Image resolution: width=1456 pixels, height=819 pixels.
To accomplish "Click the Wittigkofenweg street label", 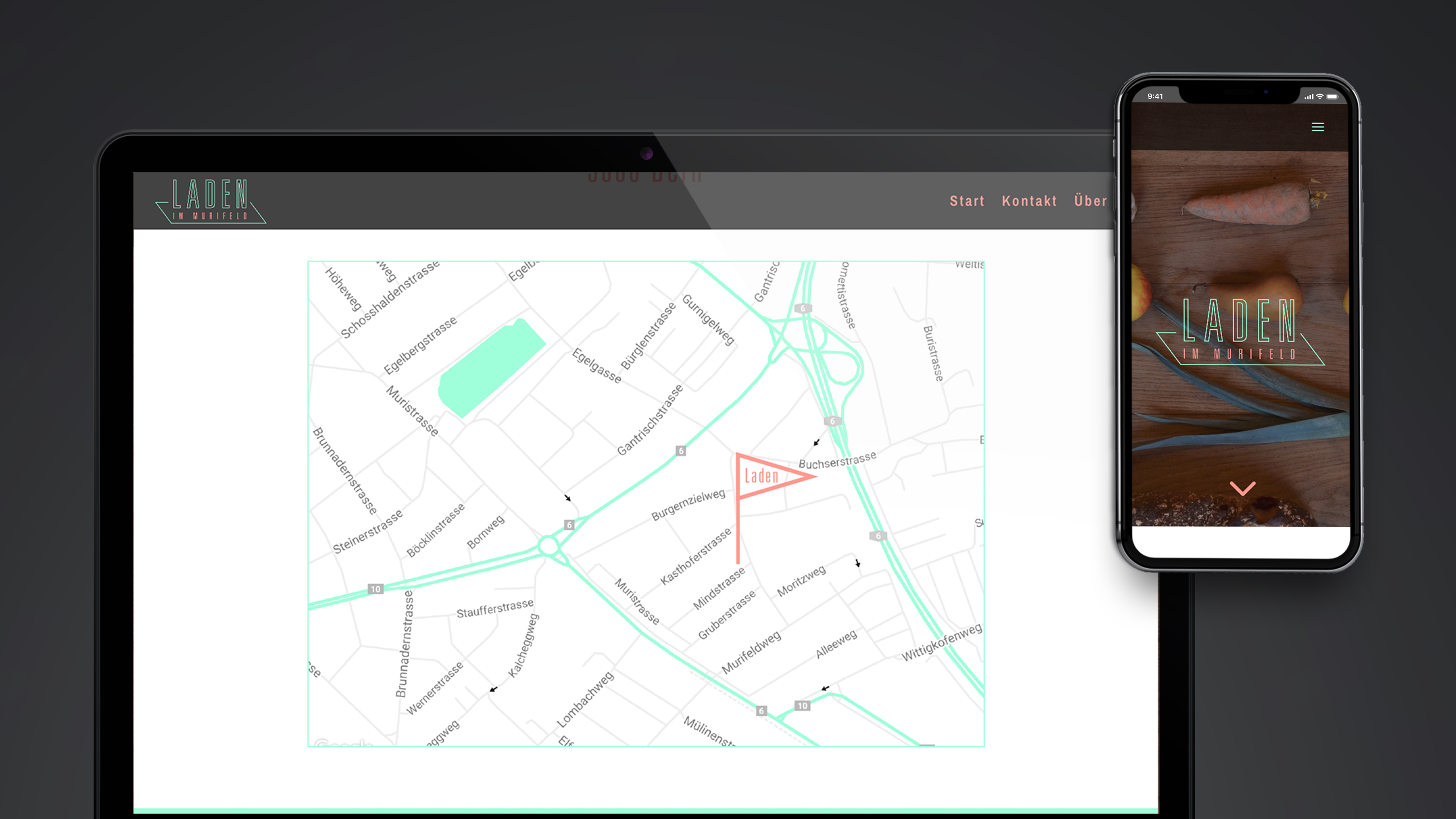I will pos(942,643).
